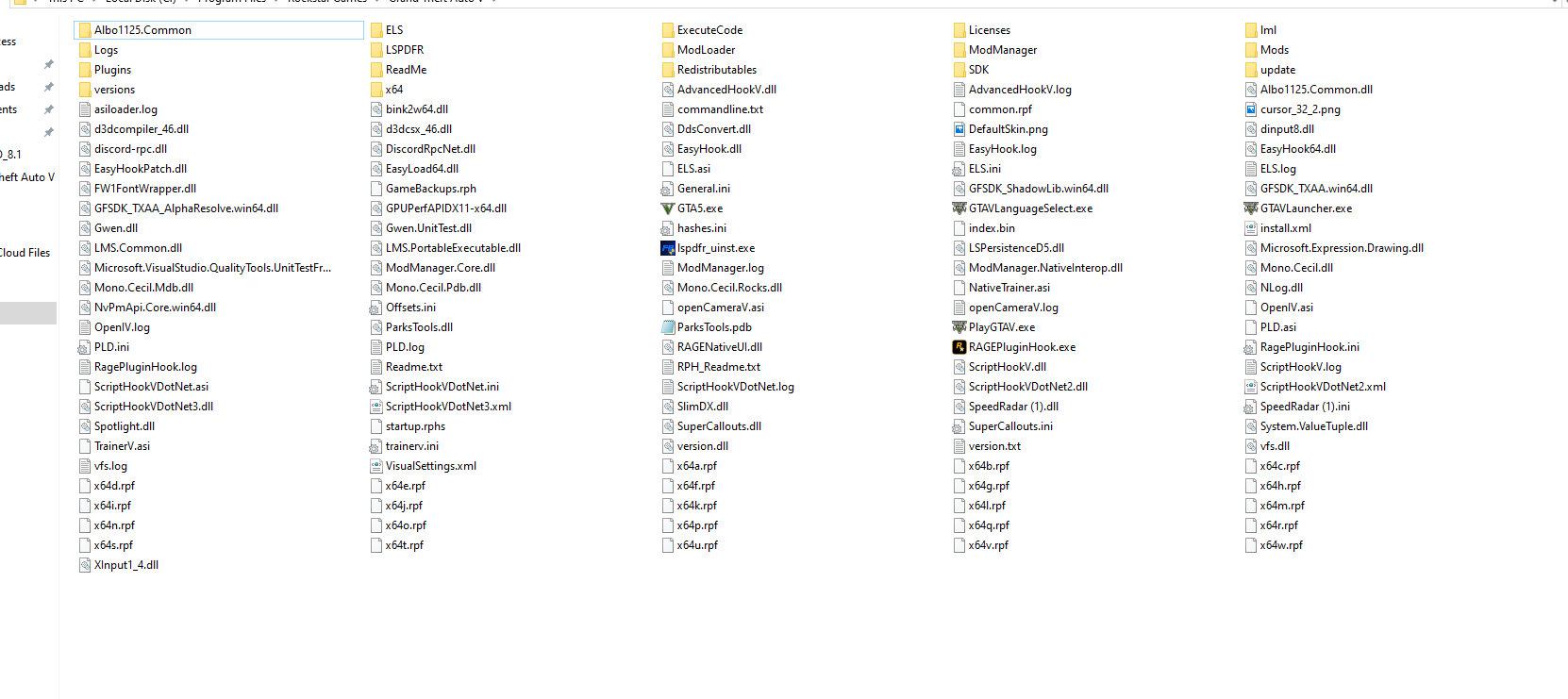This screenshot has height=699, width=1568.
Task: Click the RagePluginHook.log file name
Action: click(x=145, y=367)
